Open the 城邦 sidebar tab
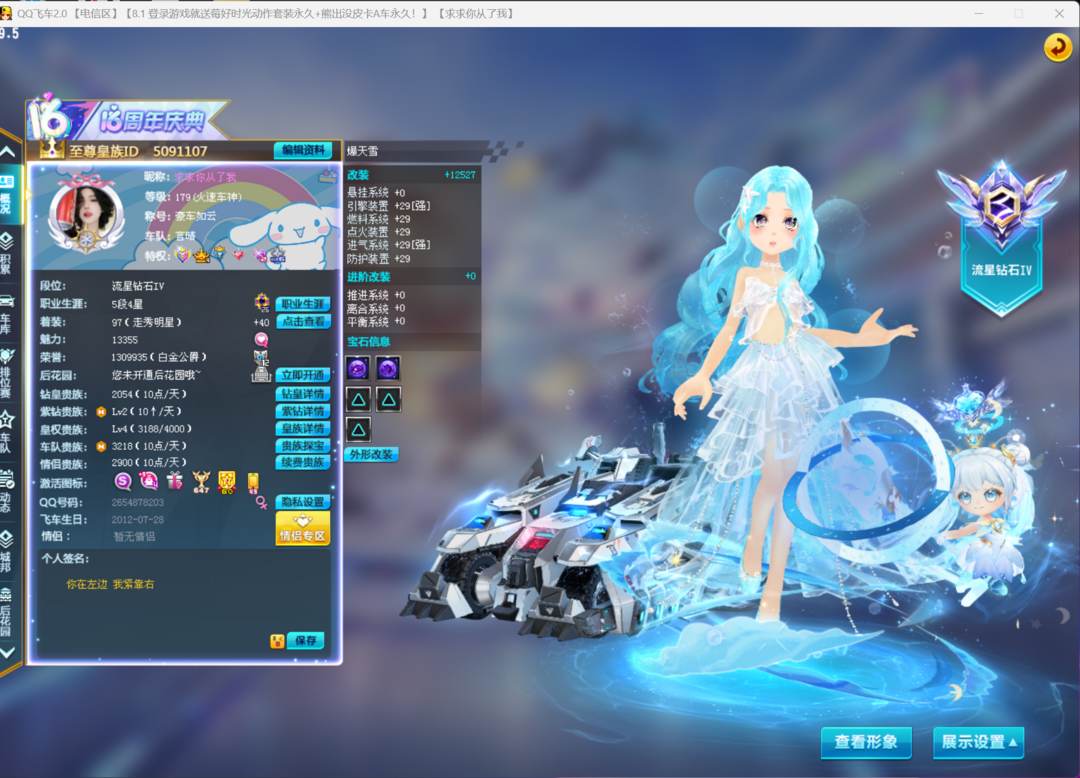This screenshot has width=1080, height=778. 7,551
